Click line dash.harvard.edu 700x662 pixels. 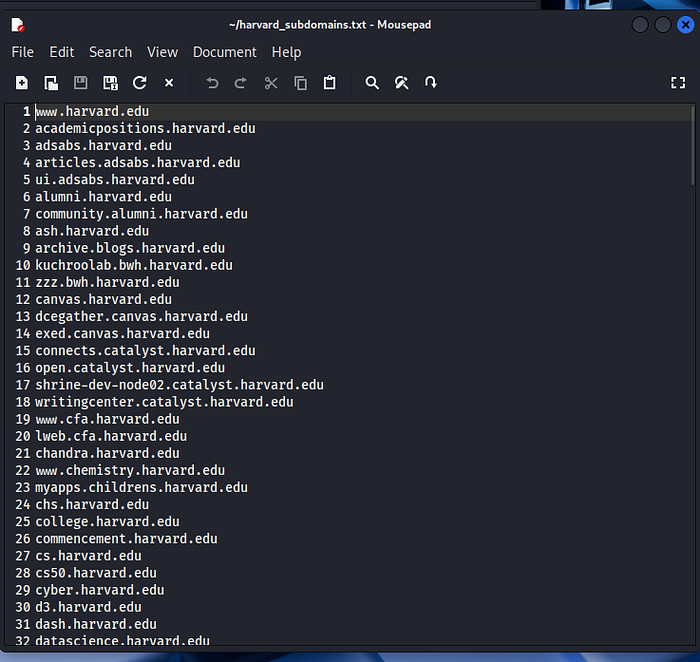(x=96, y=625)
